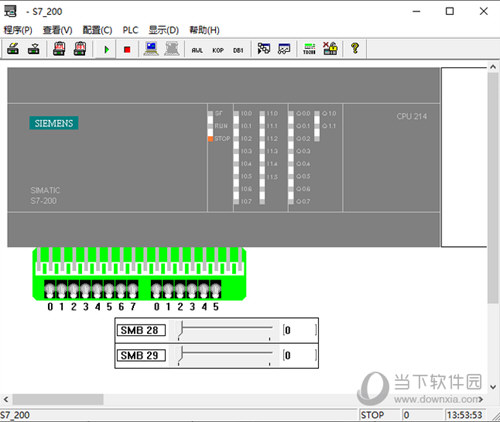Maximize the S7_200 window
Viewport: 500px width, 422px height.
coord(450,11)
